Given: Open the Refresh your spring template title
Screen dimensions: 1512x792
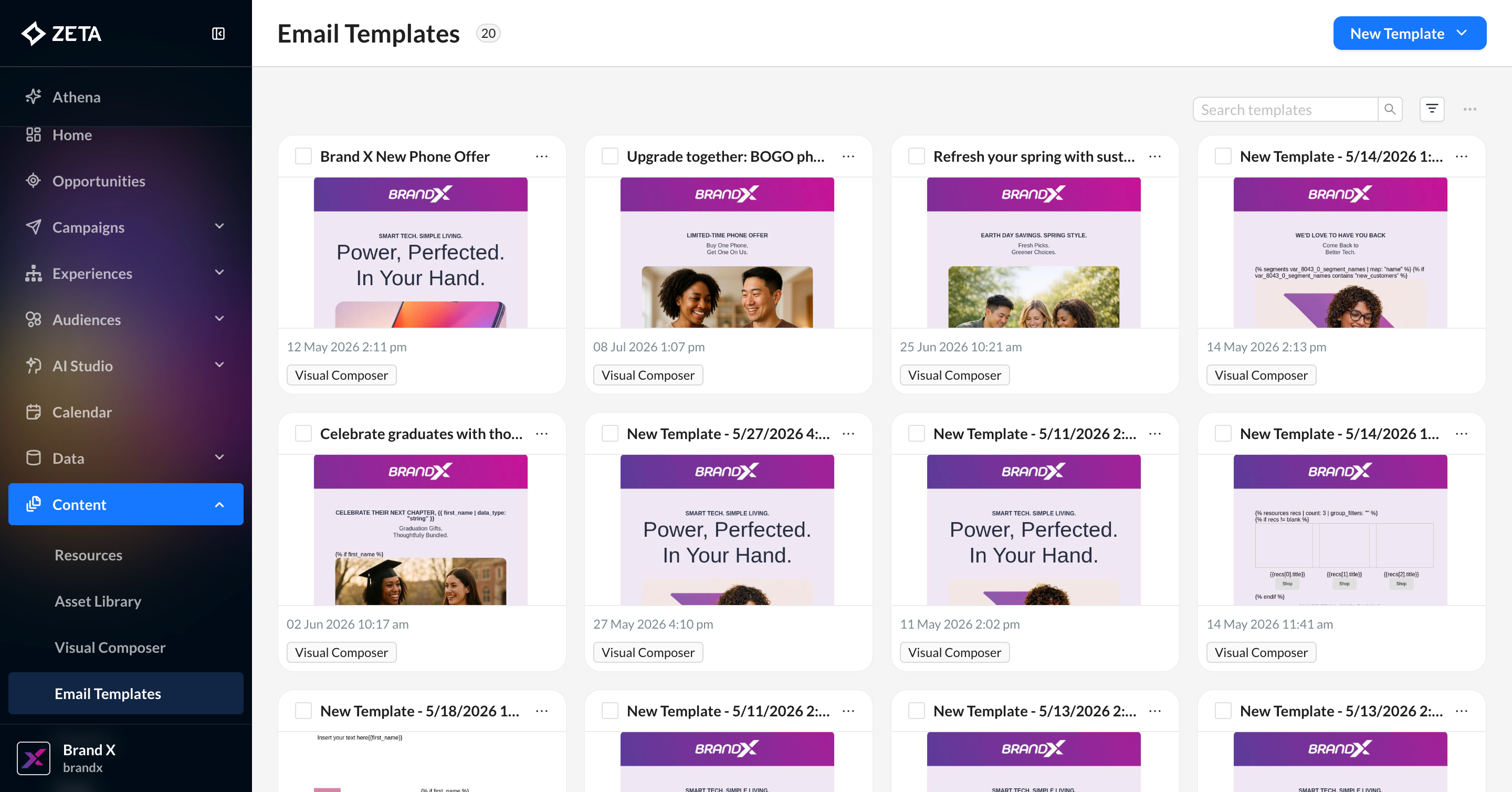Looking at the screenshot, I should coord(1034,156).
